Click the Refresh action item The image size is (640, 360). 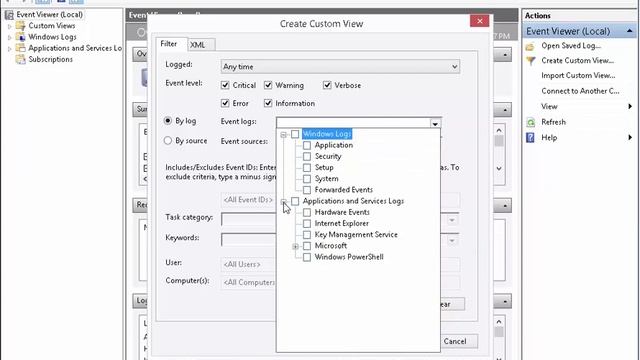[553, 122]
